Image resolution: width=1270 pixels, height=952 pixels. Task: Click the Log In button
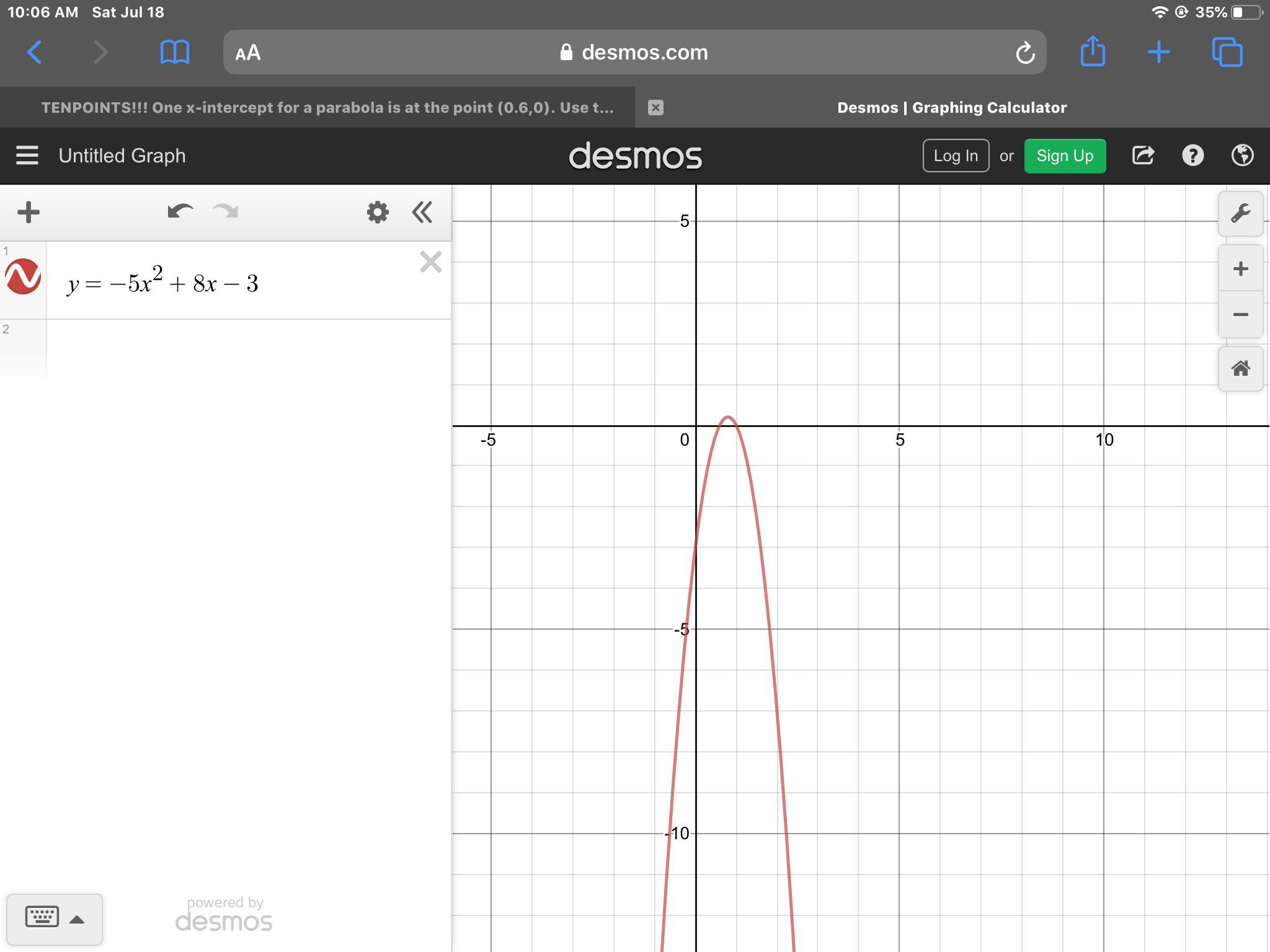coord(956,156)
